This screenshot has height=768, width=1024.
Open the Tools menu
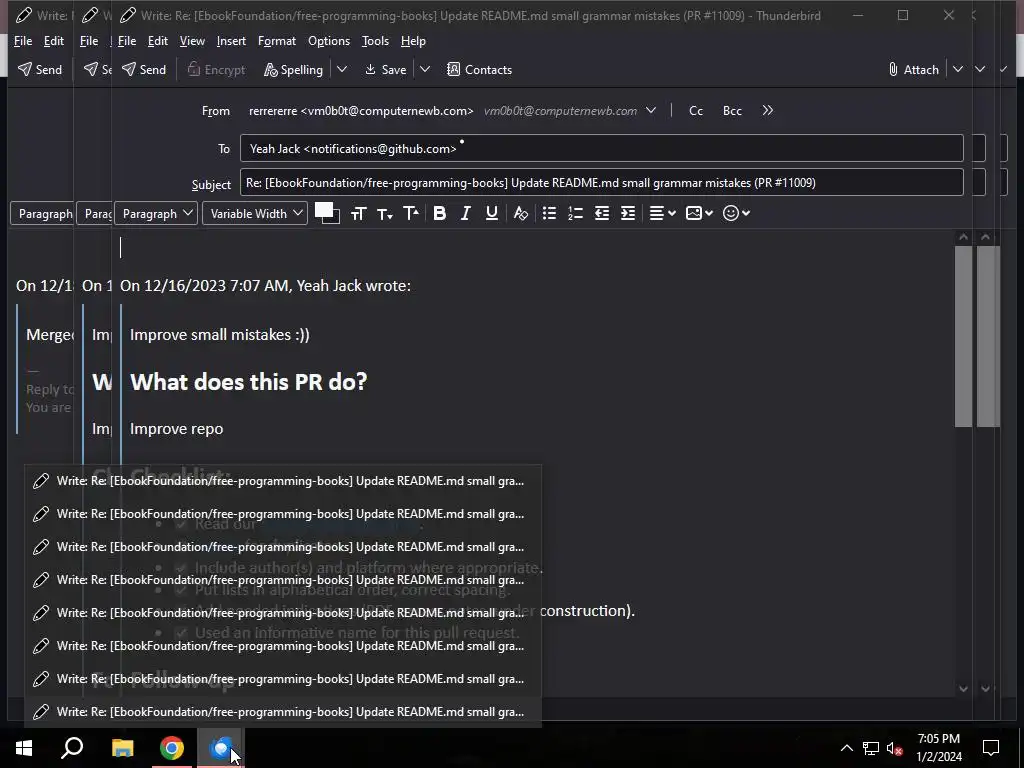click(375, 40)
